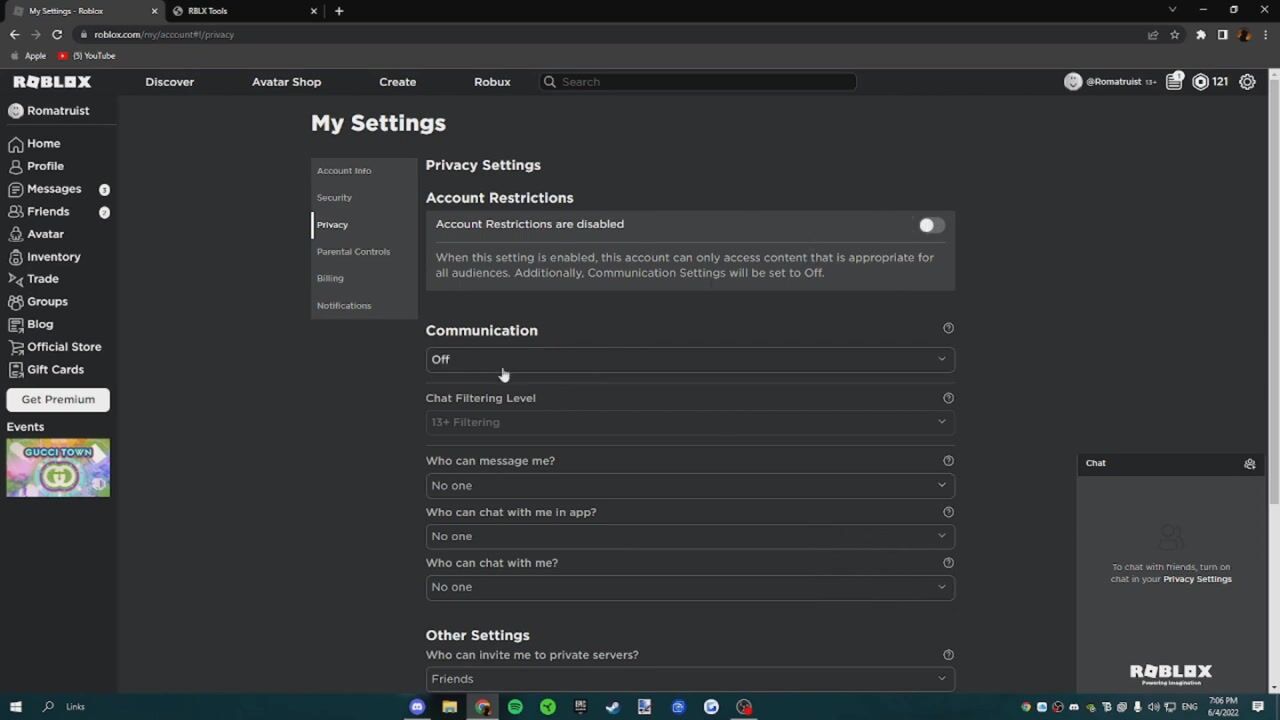
Task: Open File Explorer from the taskbar
Action: click(x=450, y=707)
